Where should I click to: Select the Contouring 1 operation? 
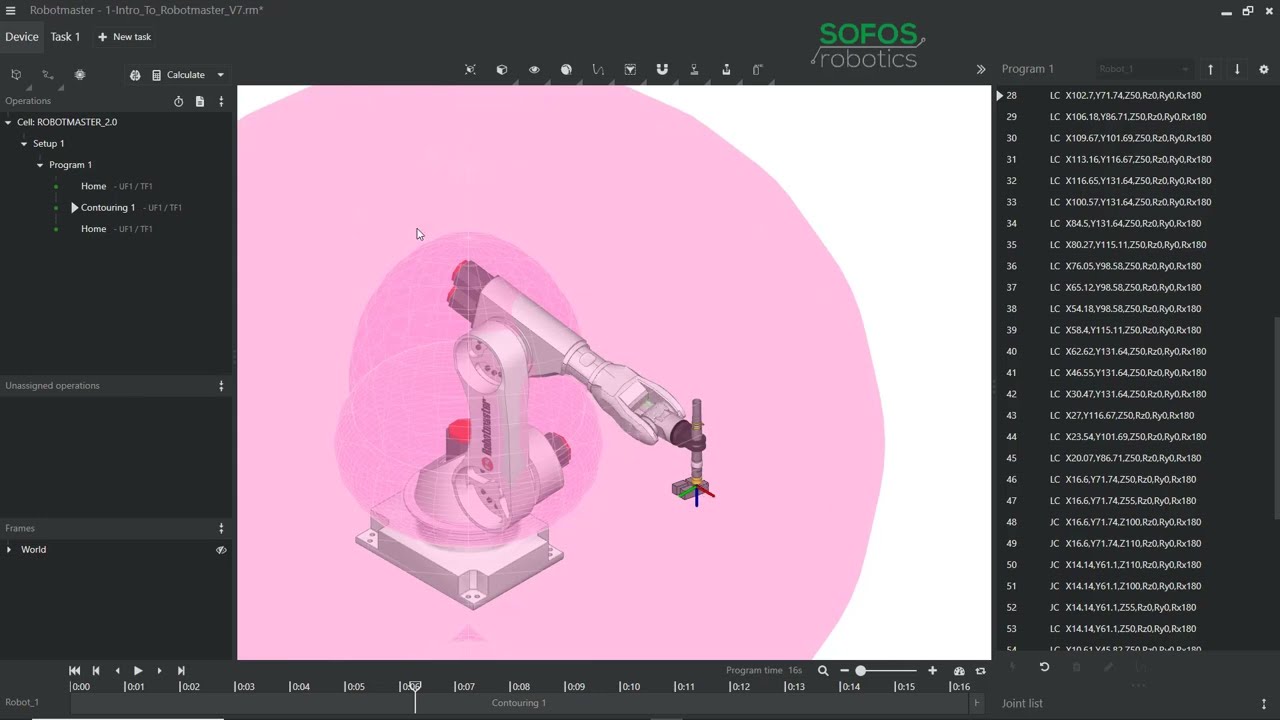108,208
